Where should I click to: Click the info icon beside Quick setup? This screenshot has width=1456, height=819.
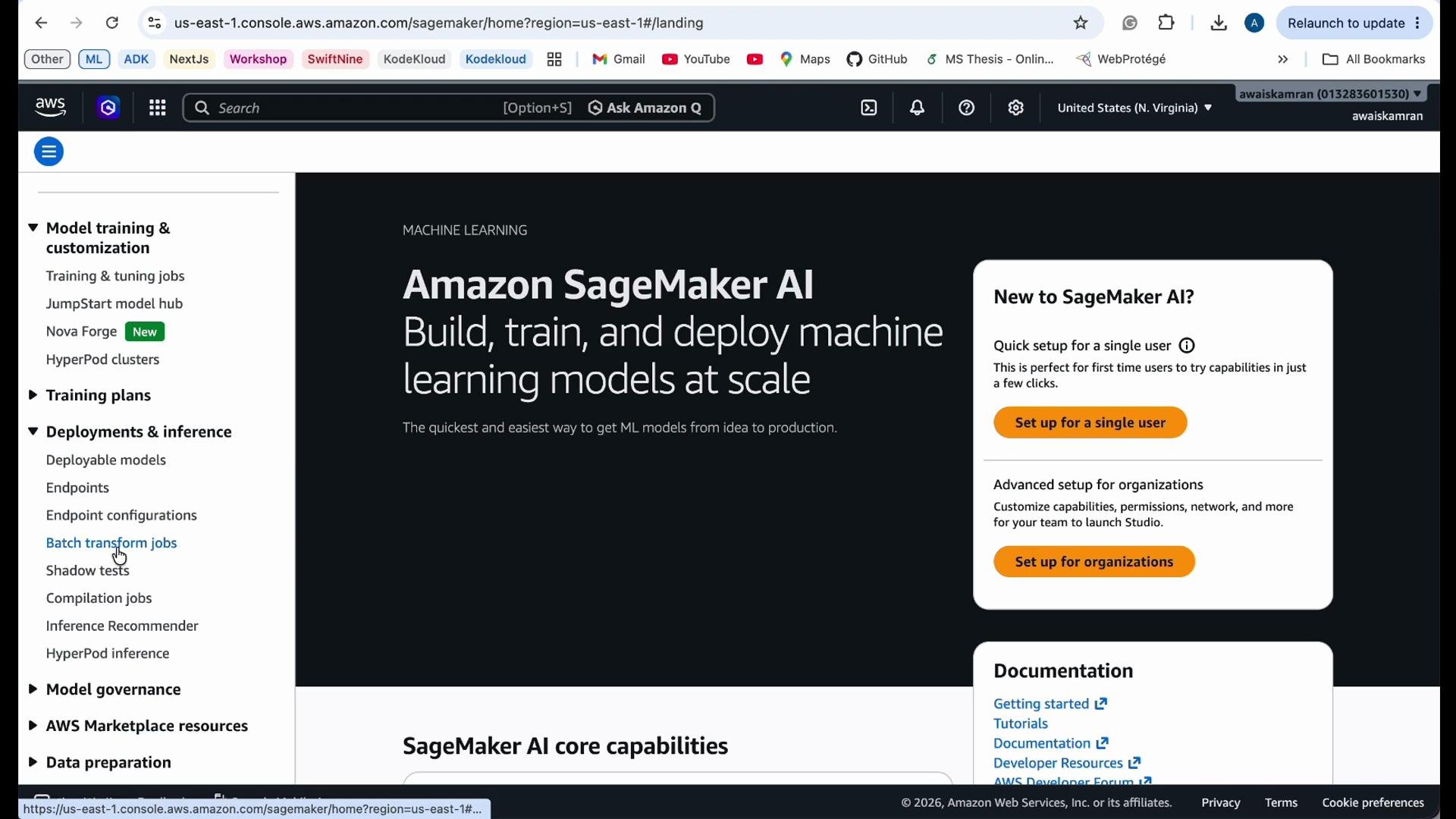click(x=1188, y=347)
